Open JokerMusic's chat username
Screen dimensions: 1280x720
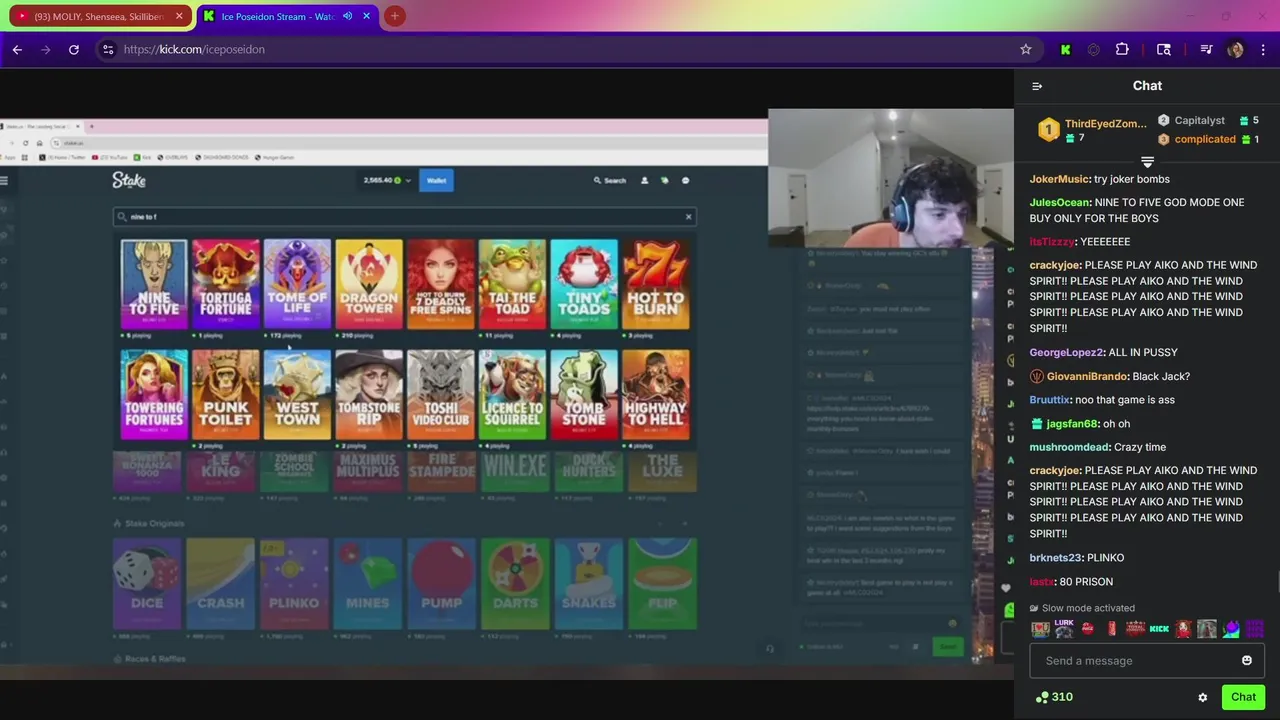[x=1059, y=179]
